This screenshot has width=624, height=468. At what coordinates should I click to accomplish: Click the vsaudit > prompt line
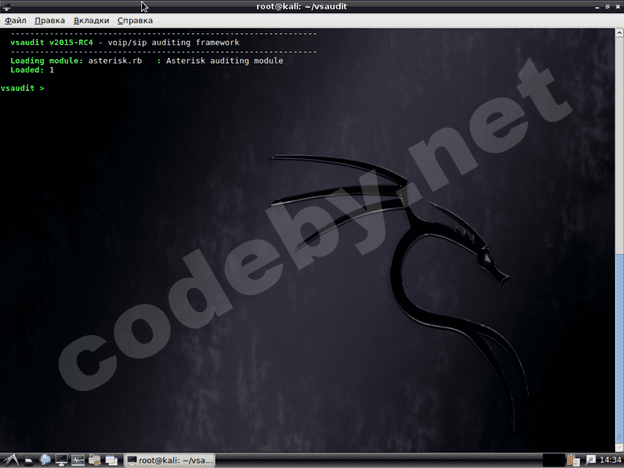coord(22,88)
